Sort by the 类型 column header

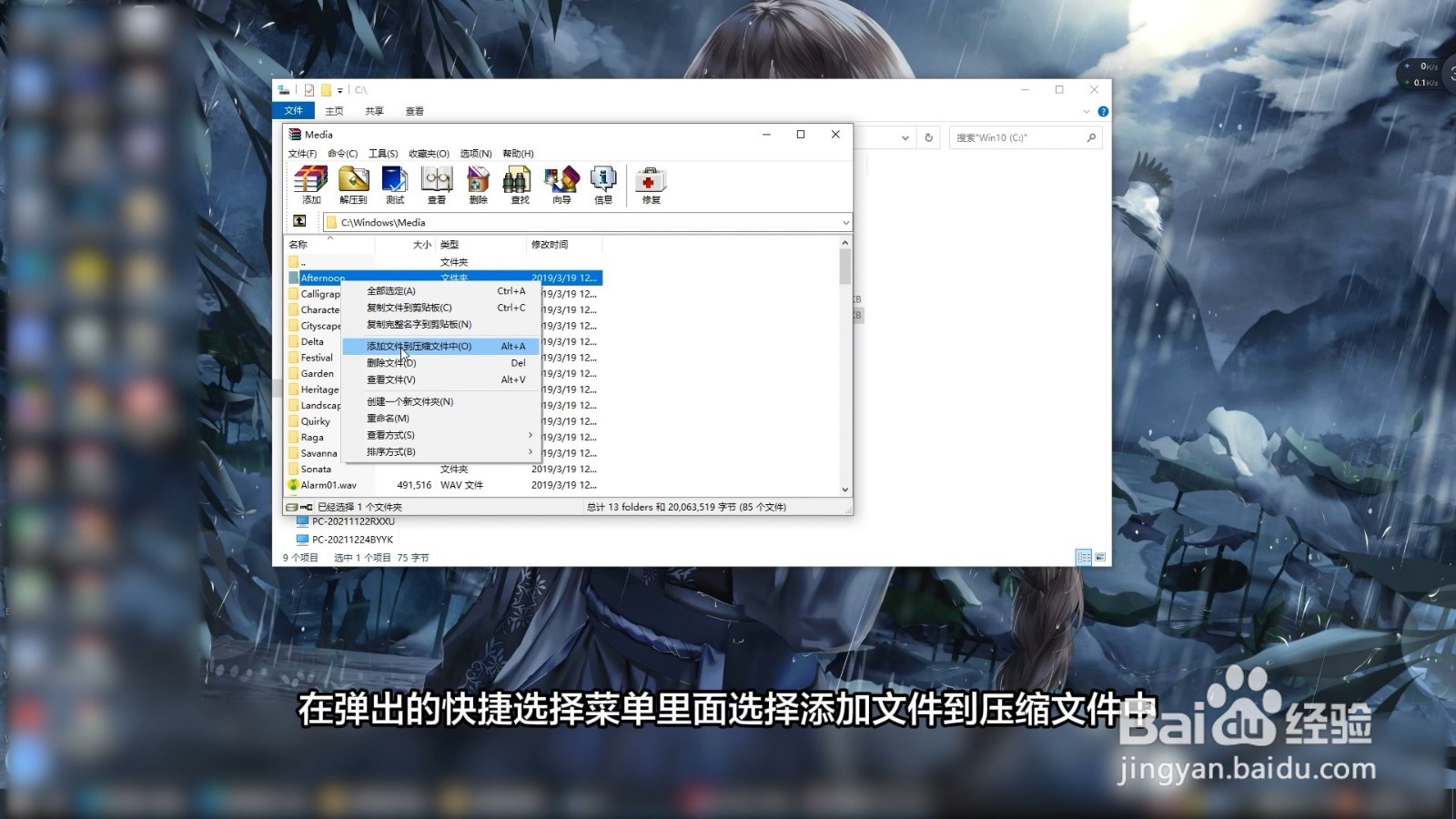pyautogui.click(x=481, y=245)
